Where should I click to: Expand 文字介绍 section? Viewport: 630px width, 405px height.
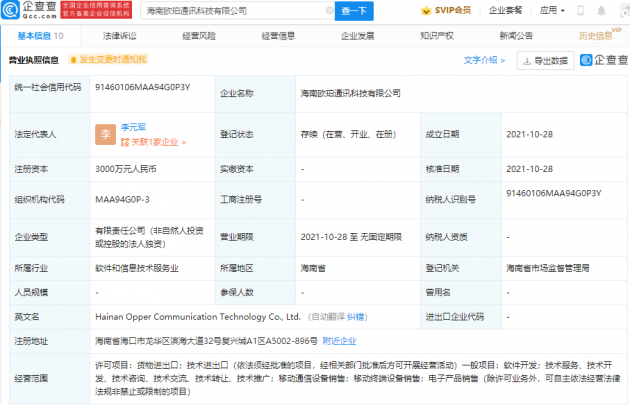tap(484, 60)
